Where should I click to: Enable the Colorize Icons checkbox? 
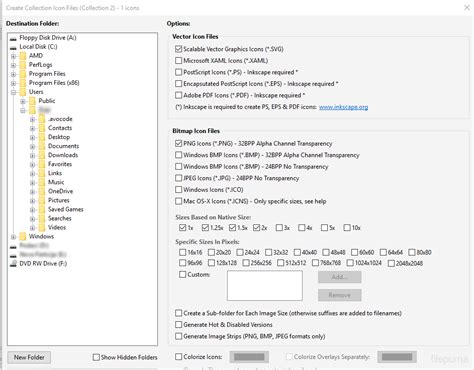coord(179,357)
